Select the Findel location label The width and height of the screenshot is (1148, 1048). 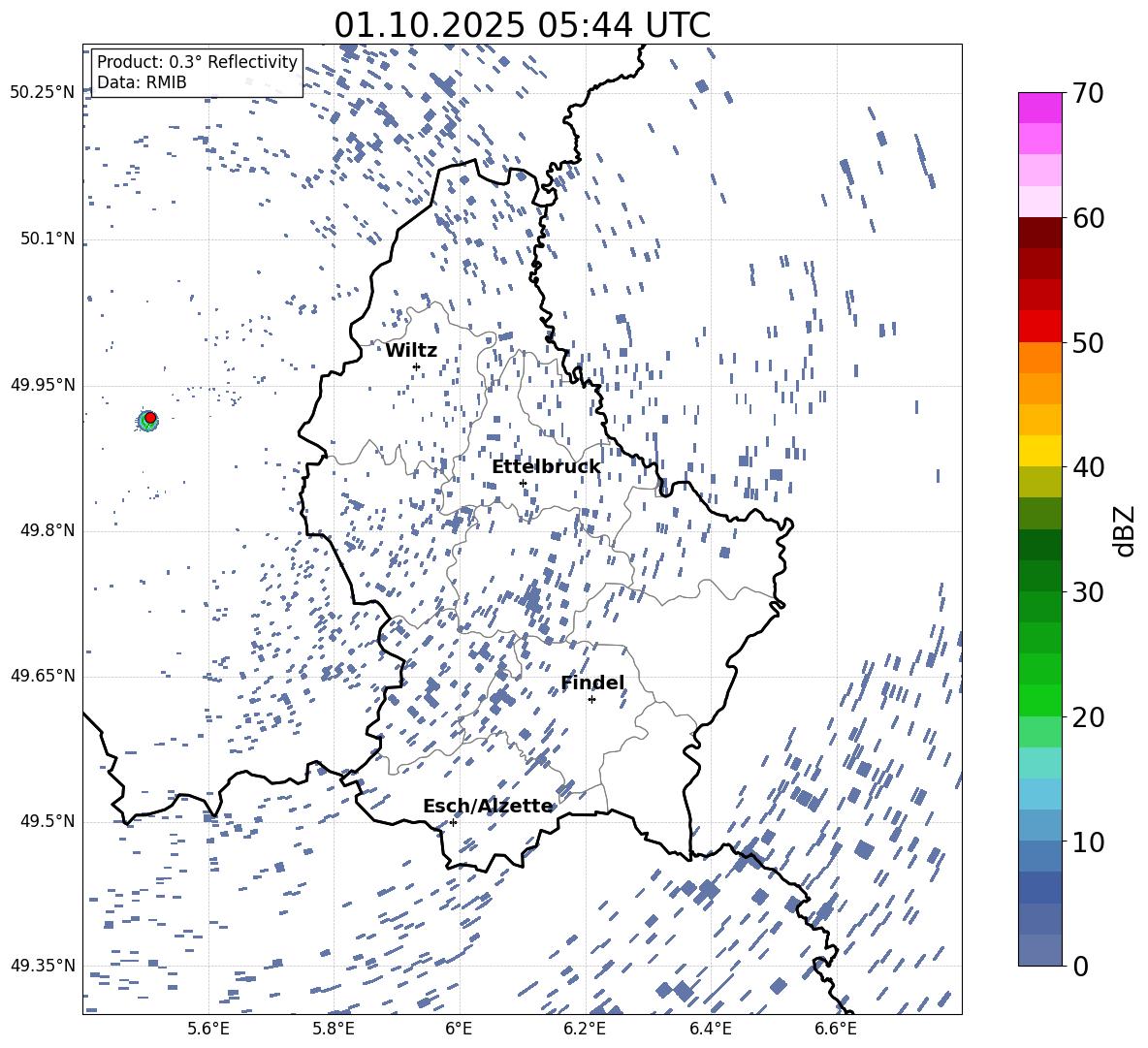(592, 683)
